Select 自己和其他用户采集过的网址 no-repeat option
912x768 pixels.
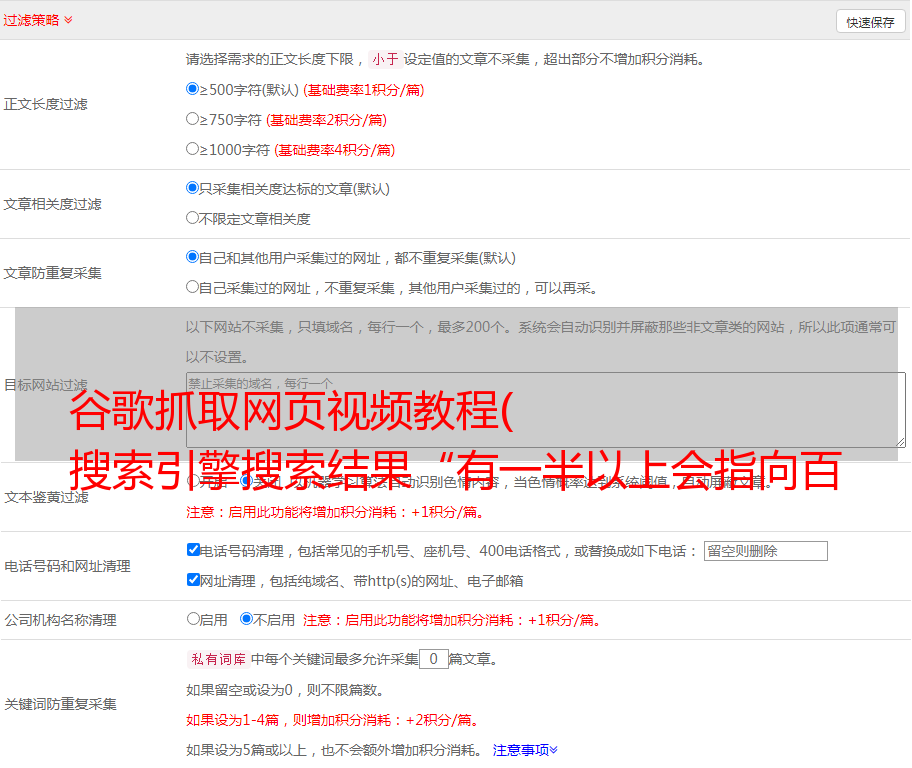click(x=193, y=257)
